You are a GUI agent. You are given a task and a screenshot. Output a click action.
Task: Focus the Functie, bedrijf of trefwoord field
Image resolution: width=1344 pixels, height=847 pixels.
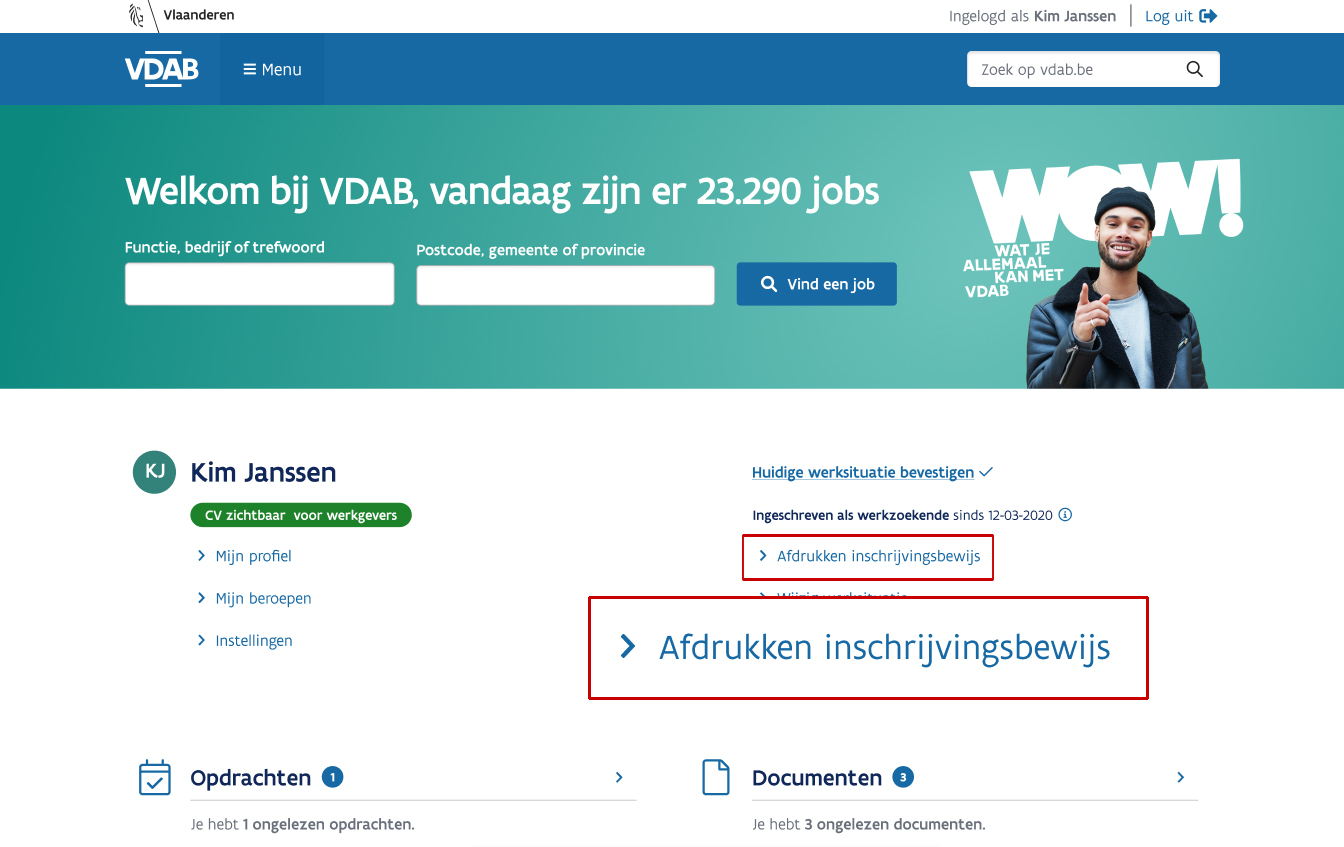259,284
